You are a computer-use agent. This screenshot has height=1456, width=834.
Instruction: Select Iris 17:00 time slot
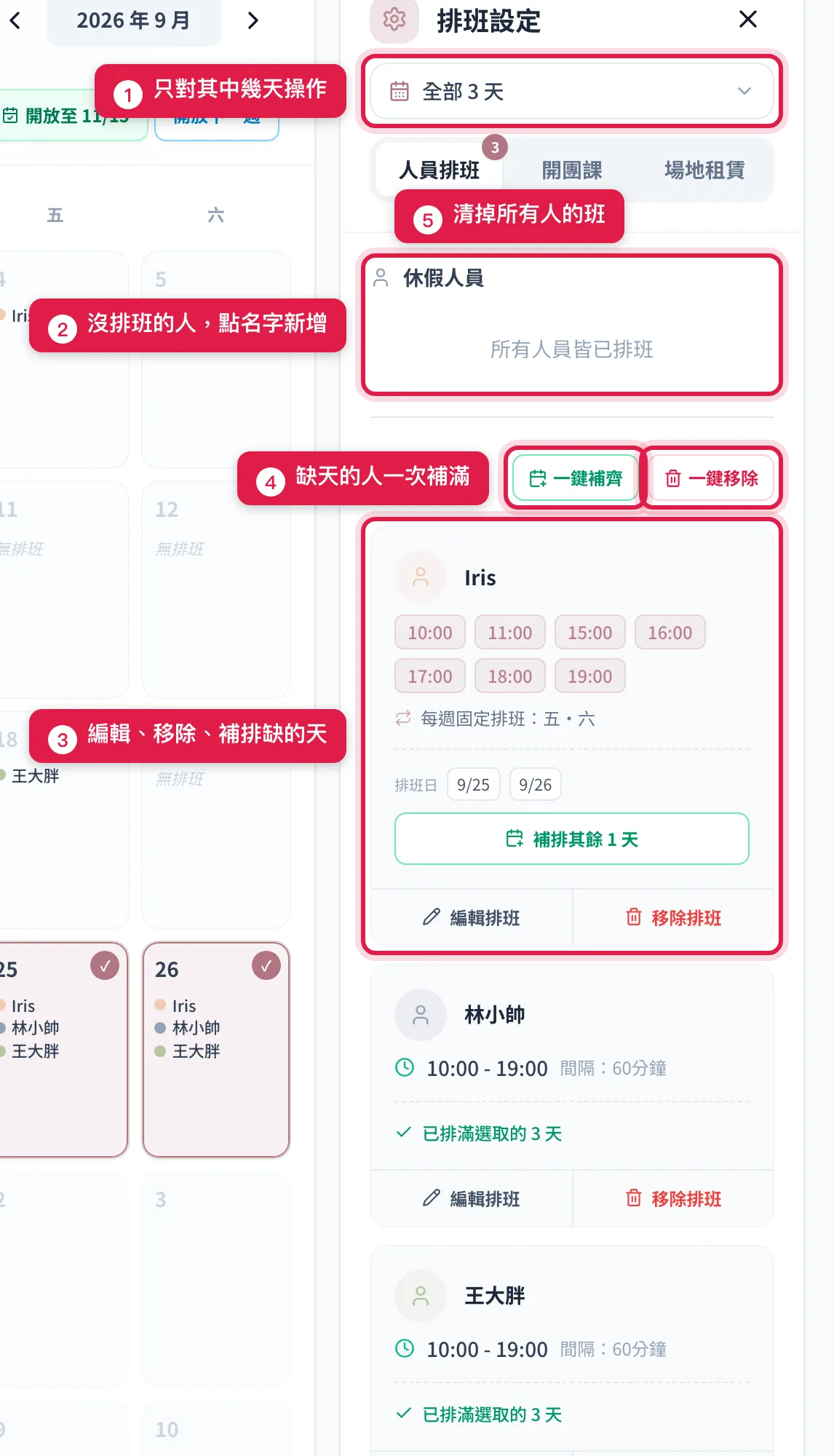[x=430, y=676]
